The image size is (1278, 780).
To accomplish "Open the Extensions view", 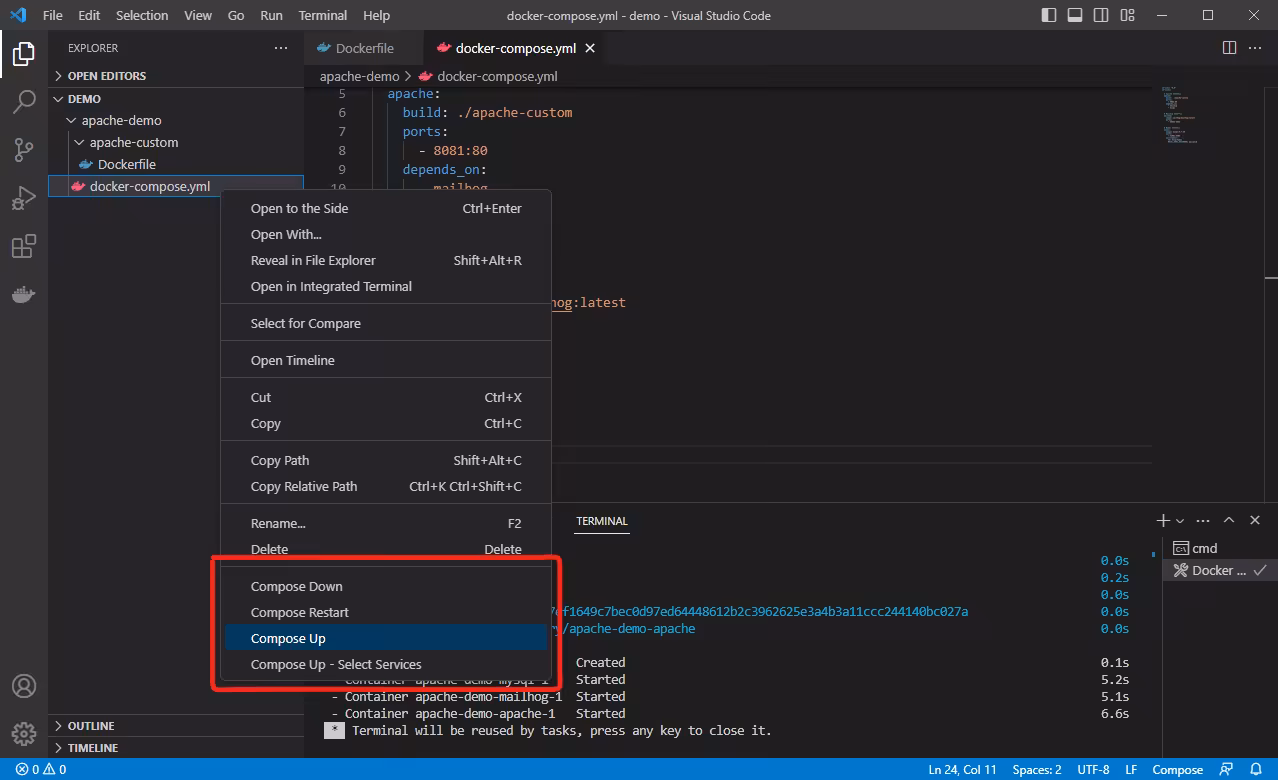I will [x=24, y=246].
